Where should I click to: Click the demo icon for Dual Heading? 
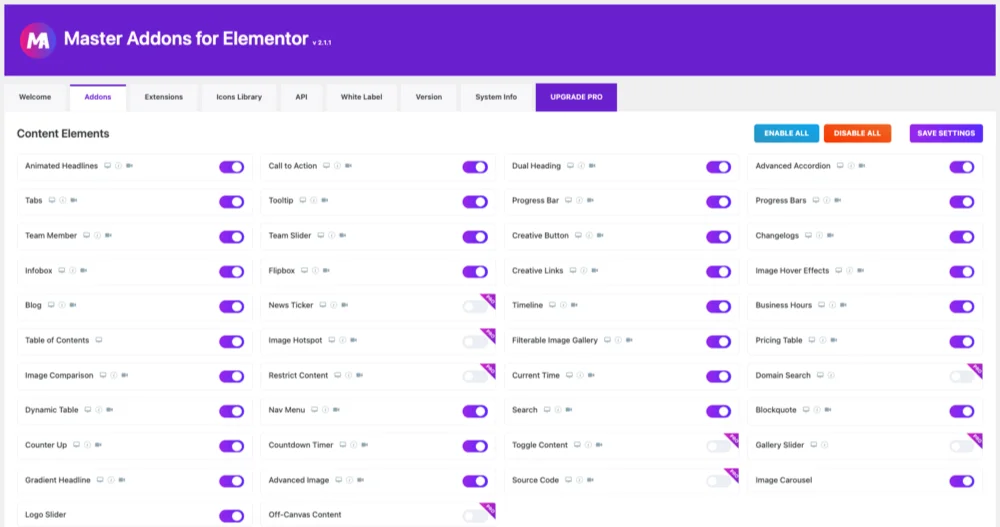click(x=571, y=166)
